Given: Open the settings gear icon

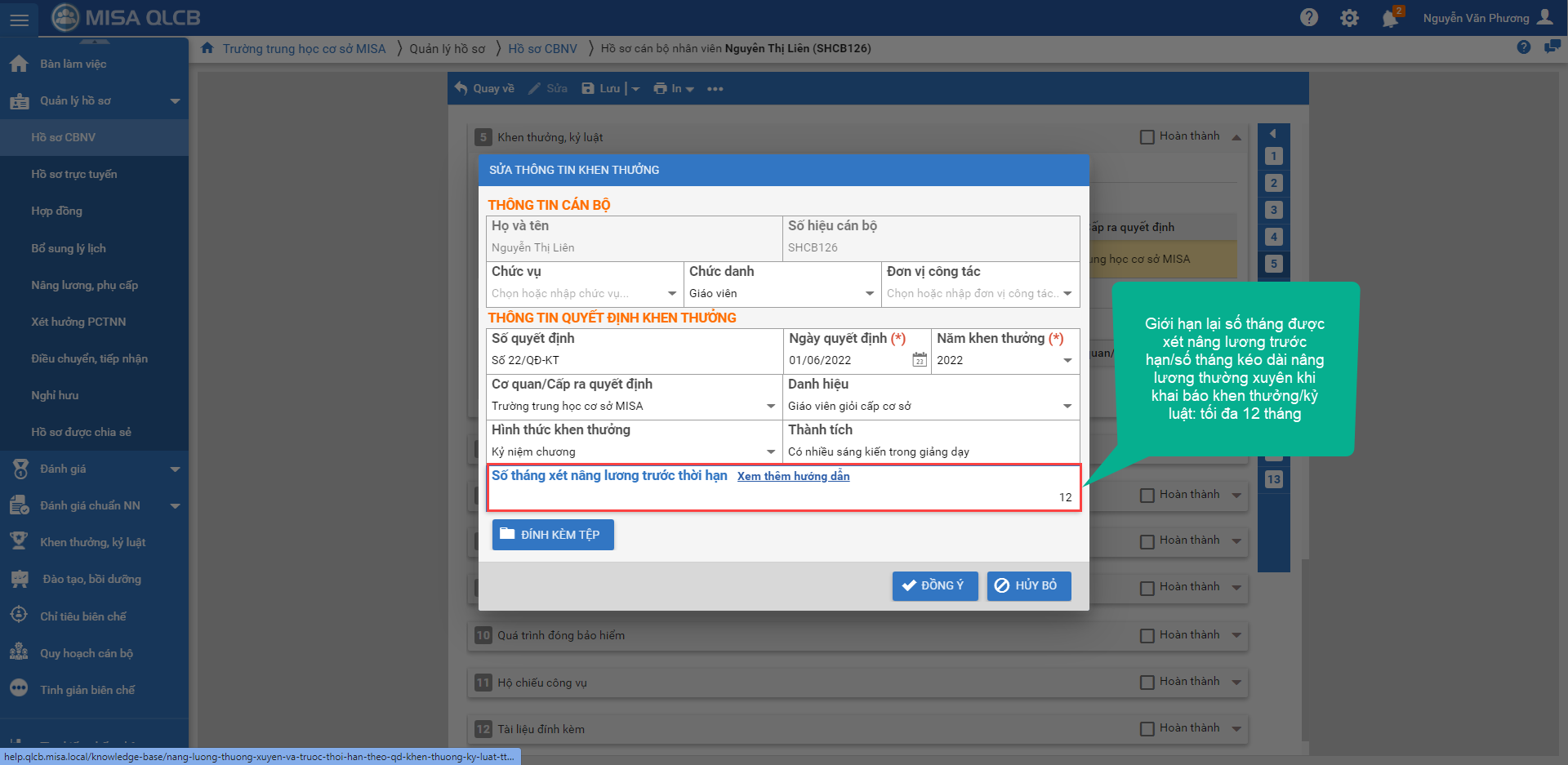Looking at the screenshot, I should pos(1349,18).
